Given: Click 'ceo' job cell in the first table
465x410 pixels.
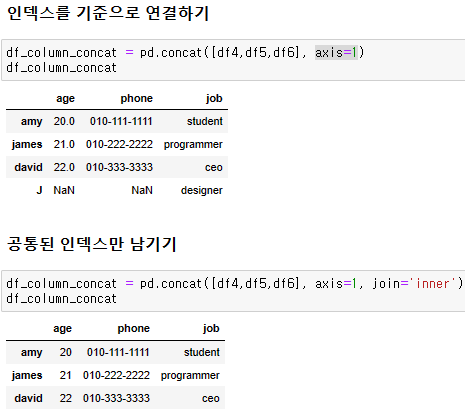Looking at the screenshot, I should coord(214,168).
